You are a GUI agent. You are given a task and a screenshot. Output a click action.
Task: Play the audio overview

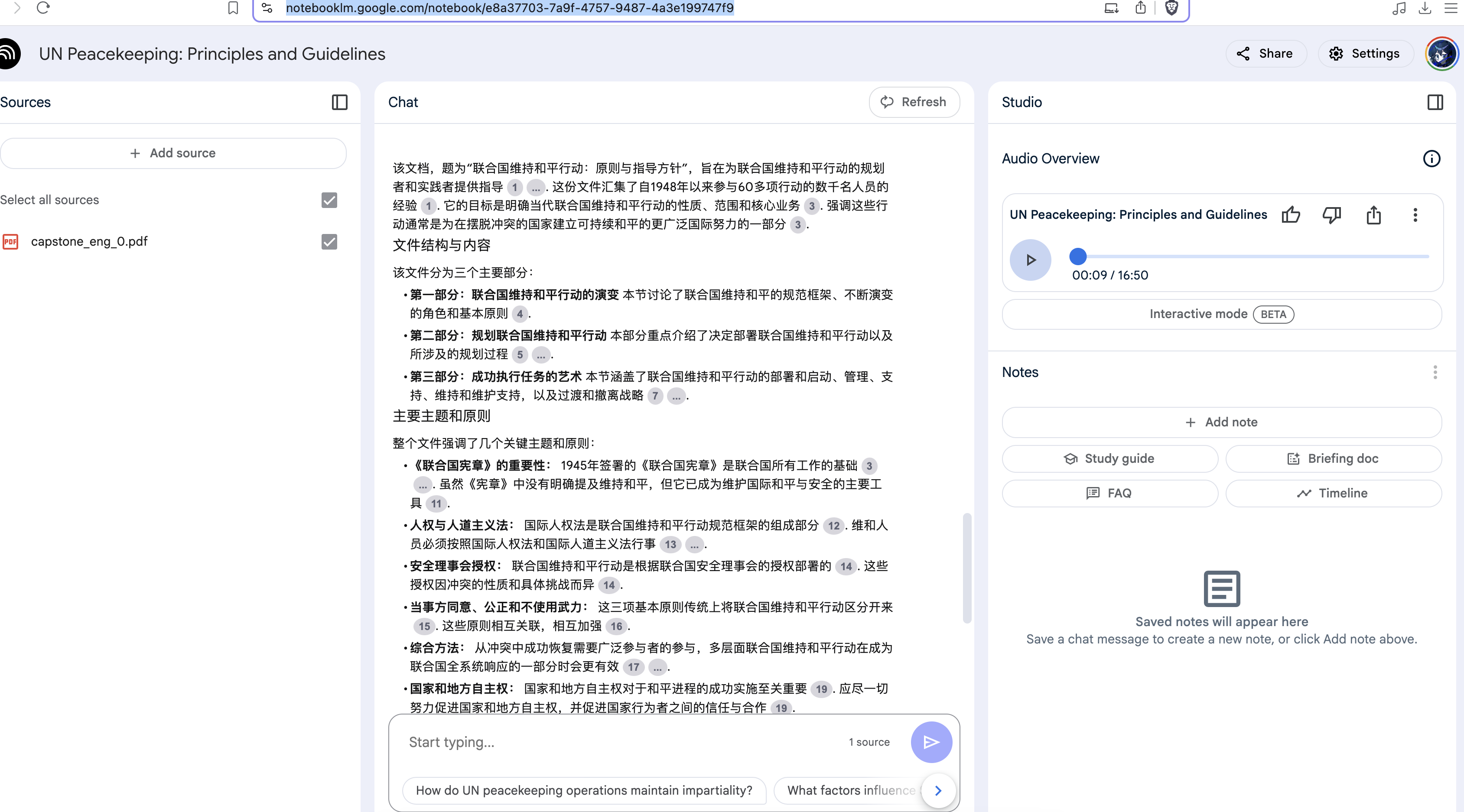click(x=1030, y=260)
